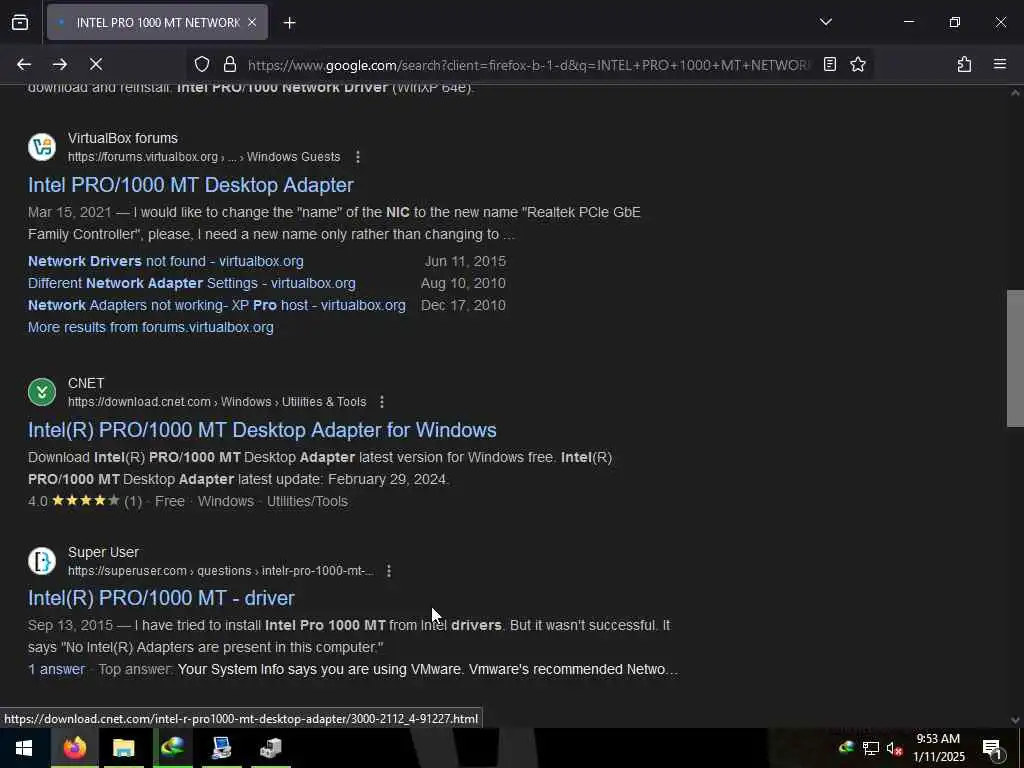Open Intel(R) PRO/1000 MT Desktop Adapter for Windows
The width and height of the screenshot is (1024, 768).
(262, 430)
